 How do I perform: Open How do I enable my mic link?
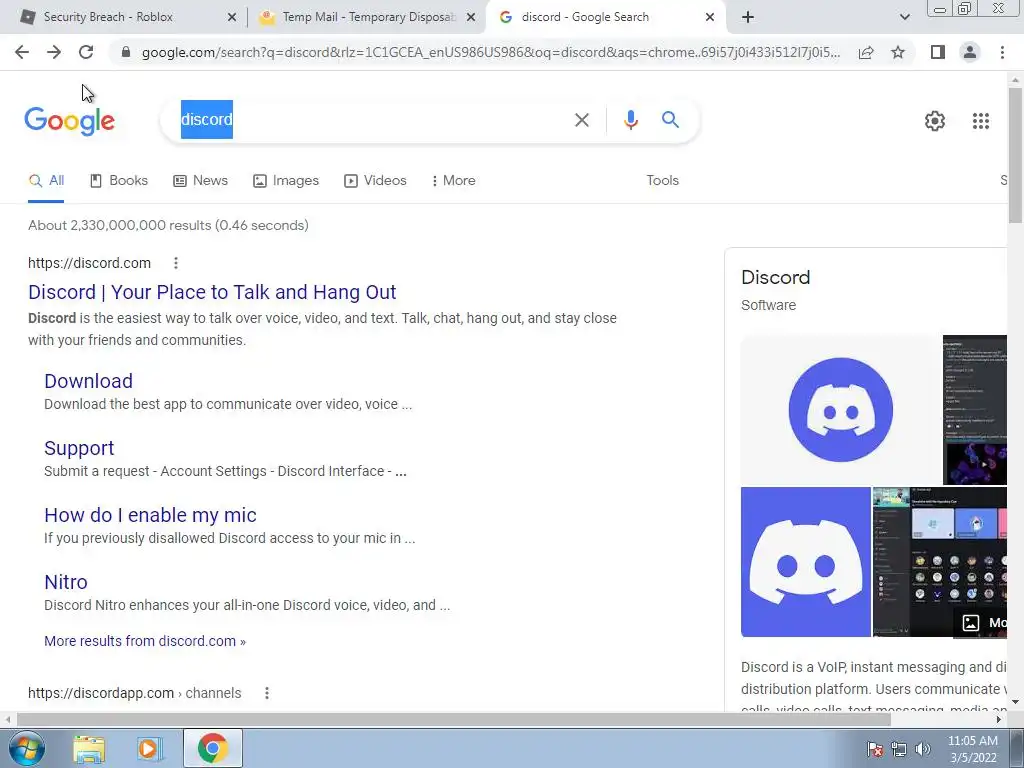[x=150, y=515]
